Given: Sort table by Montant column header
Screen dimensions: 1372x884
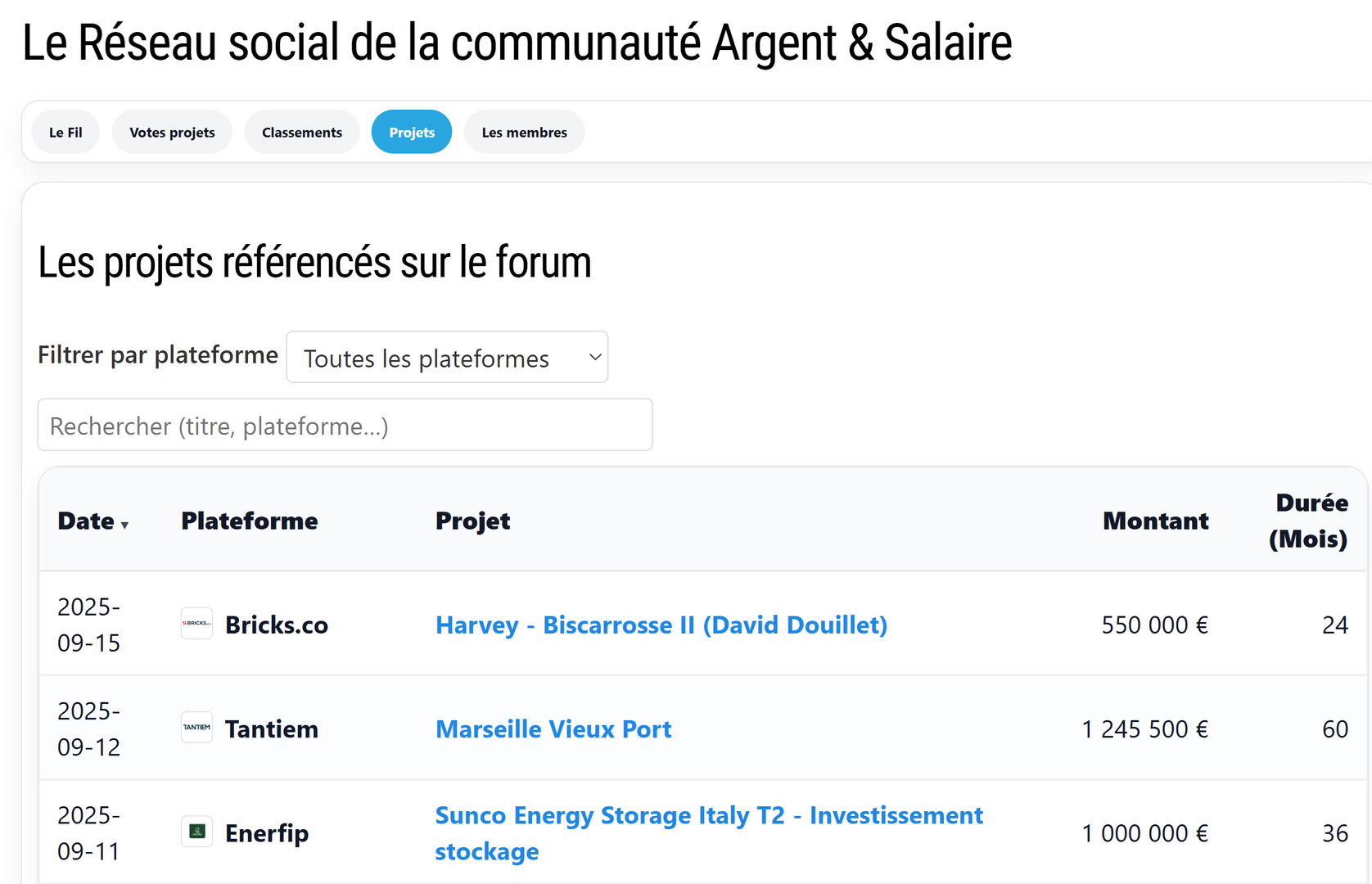Looking at the screenshot, I should point(1155,521).
